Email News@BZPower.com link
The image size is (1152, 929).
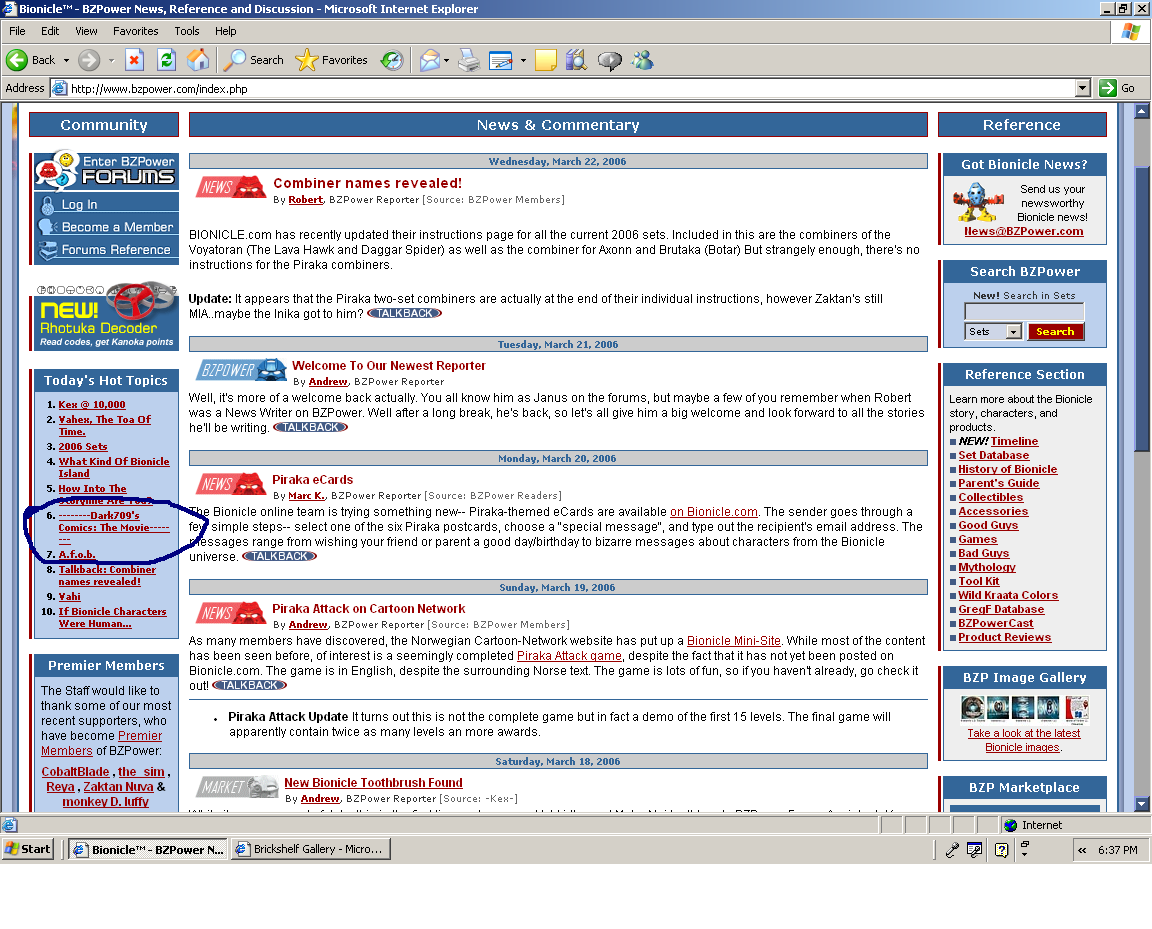point(1023,231)
